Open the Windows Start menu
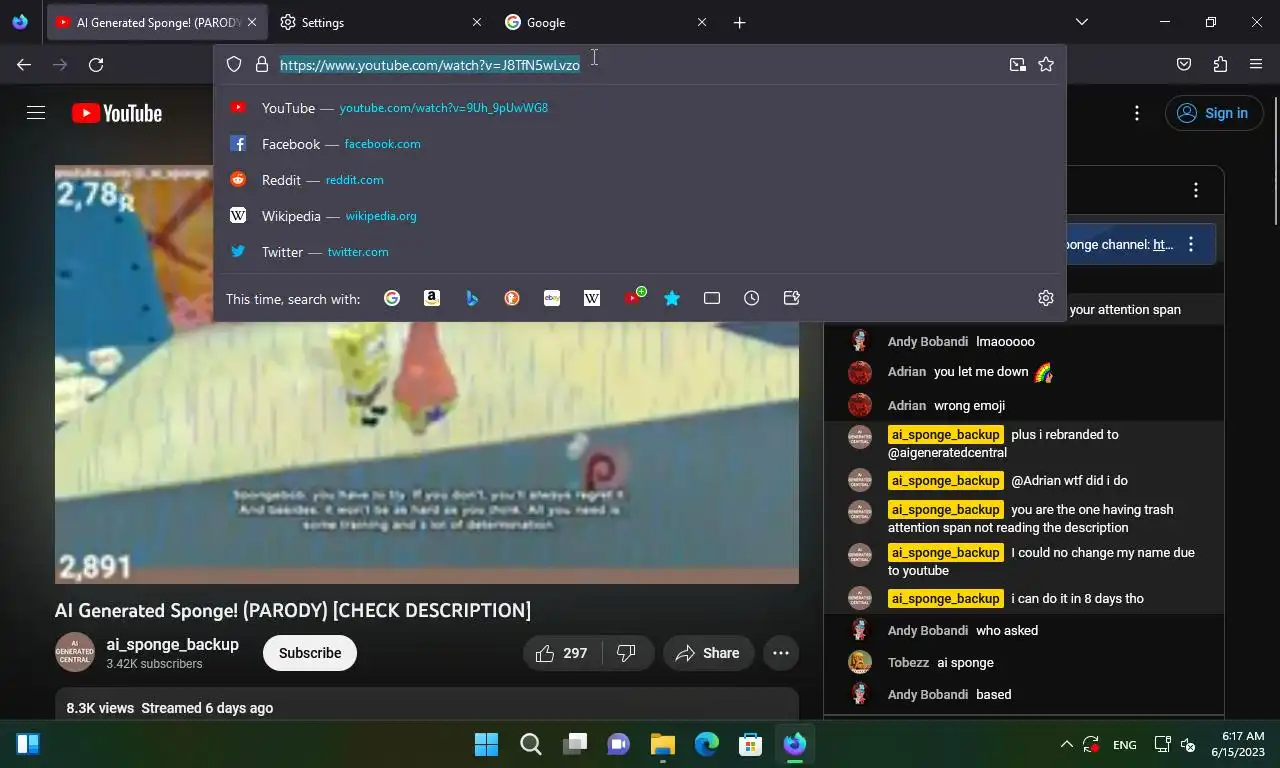1280x768 pixels. coord(487,744)
